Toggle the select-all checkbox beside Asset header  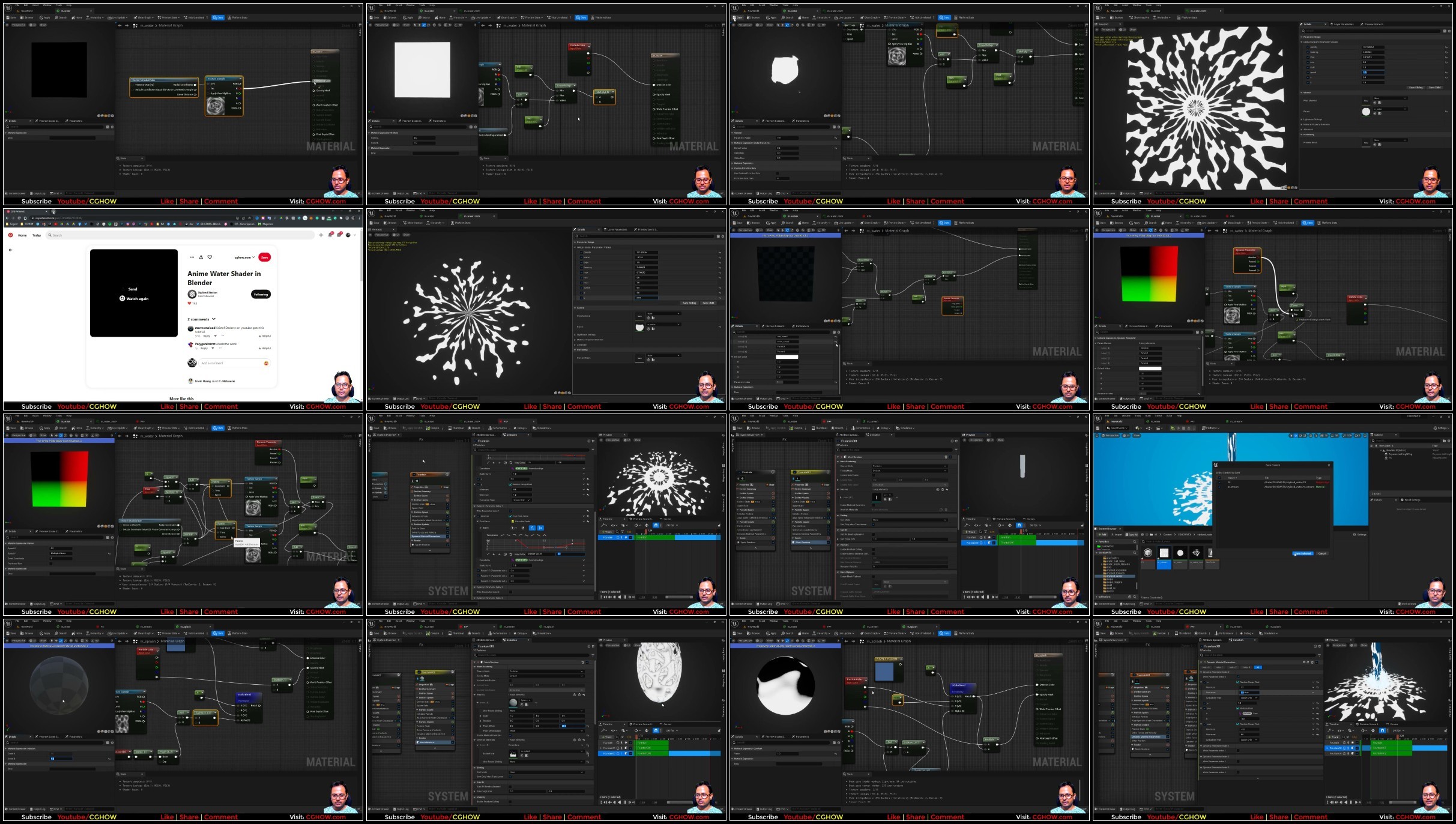[x=1219, y=478]
